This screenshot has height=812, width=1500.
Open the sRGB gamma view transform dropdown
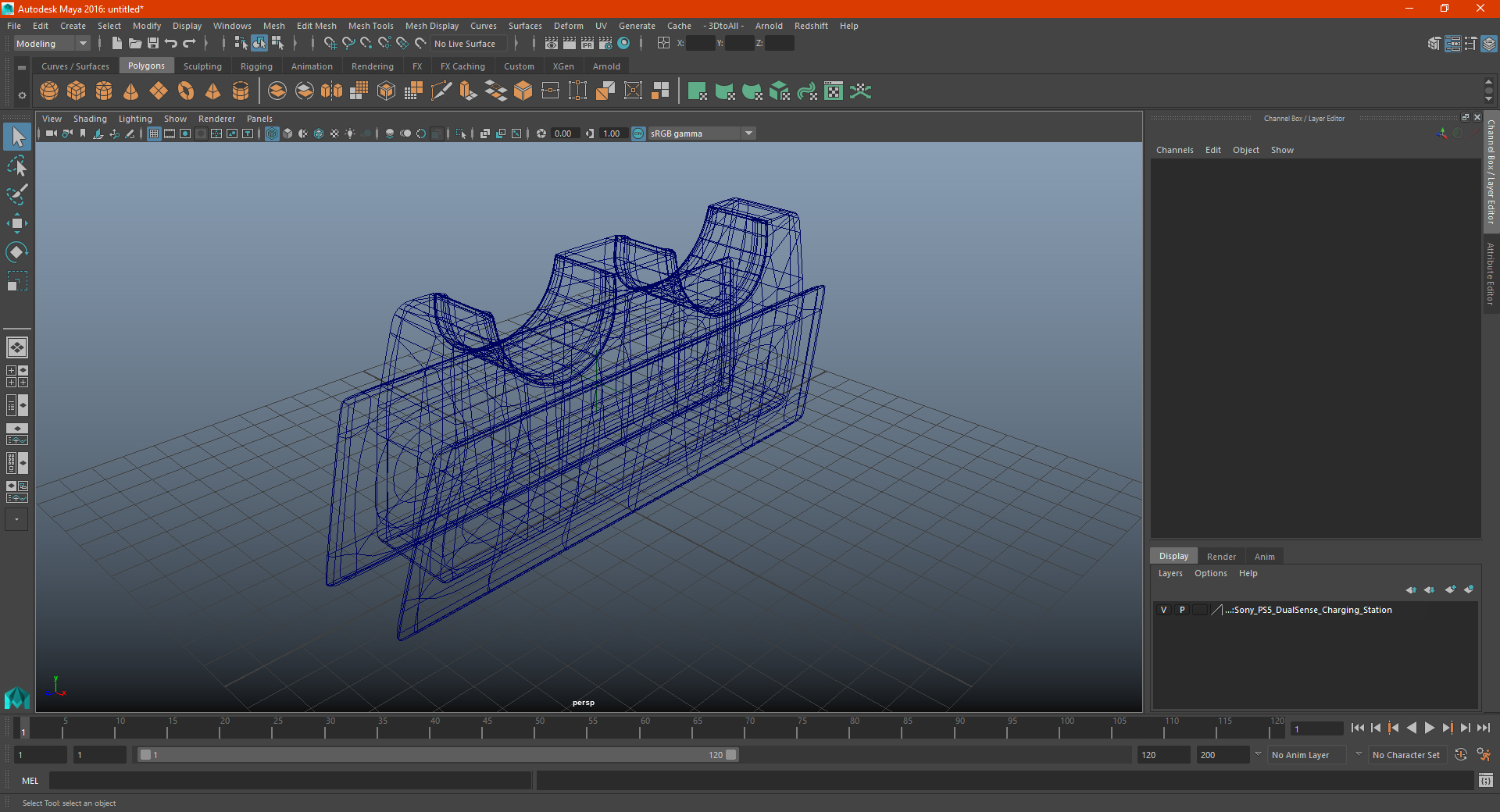702,134
